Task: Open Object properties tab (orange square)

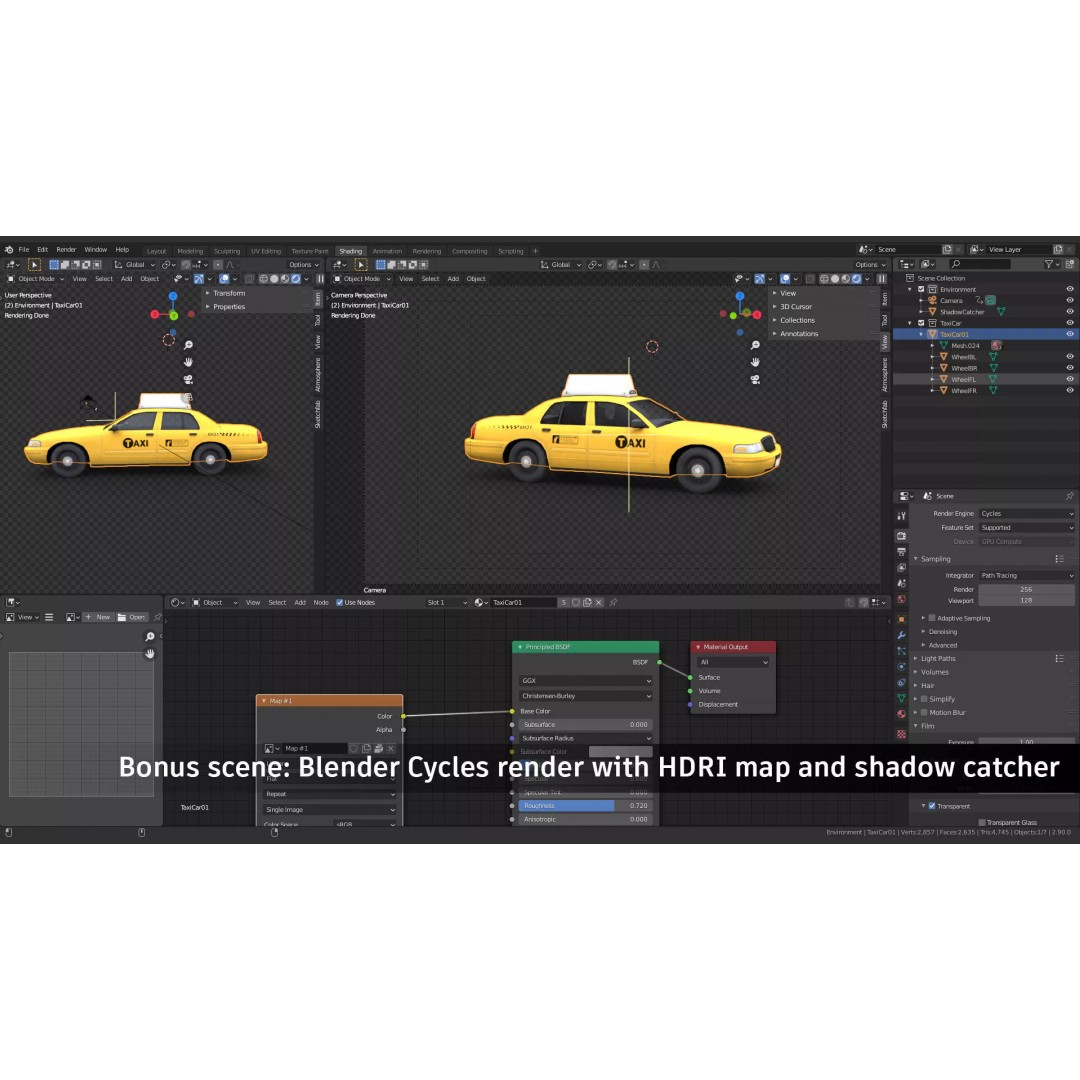Action: click(x=902, y=619)
